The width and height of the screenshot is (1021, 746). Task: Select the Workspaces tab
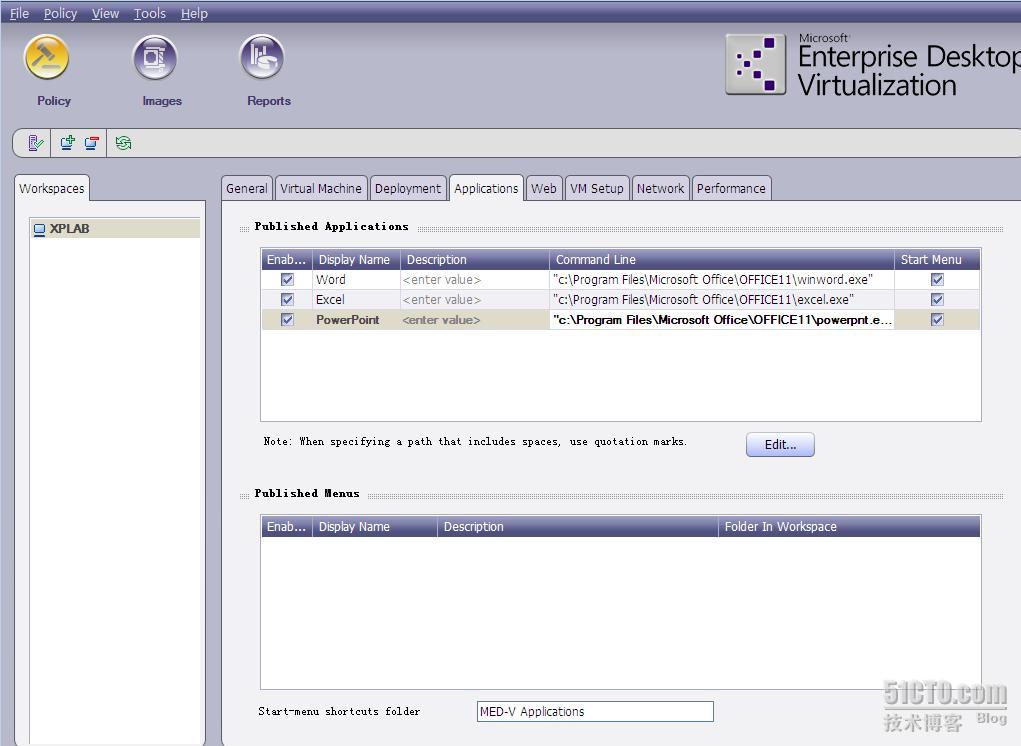(x=51, y=189)
